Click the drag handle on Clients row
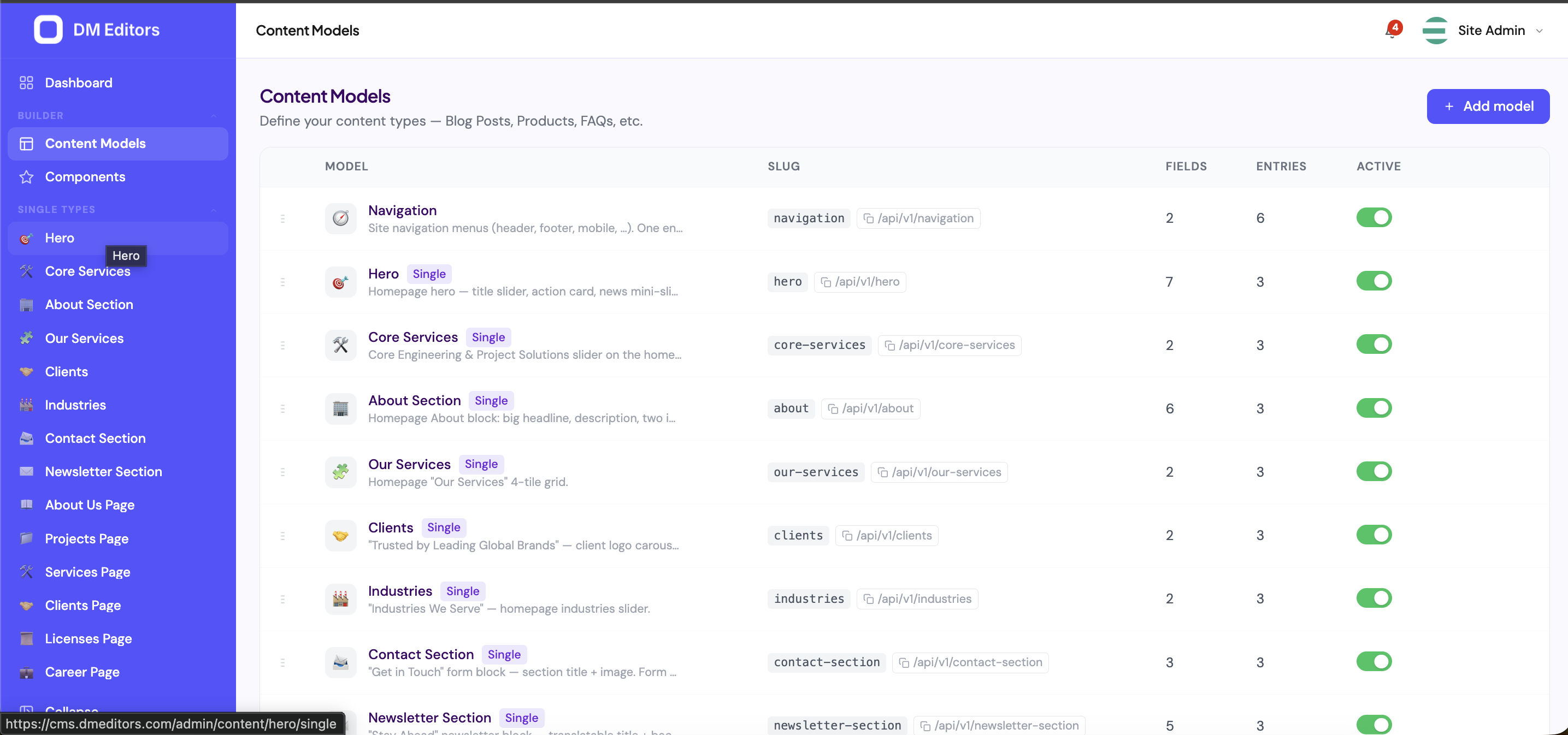1568x735 pixels. pos(282,536)
